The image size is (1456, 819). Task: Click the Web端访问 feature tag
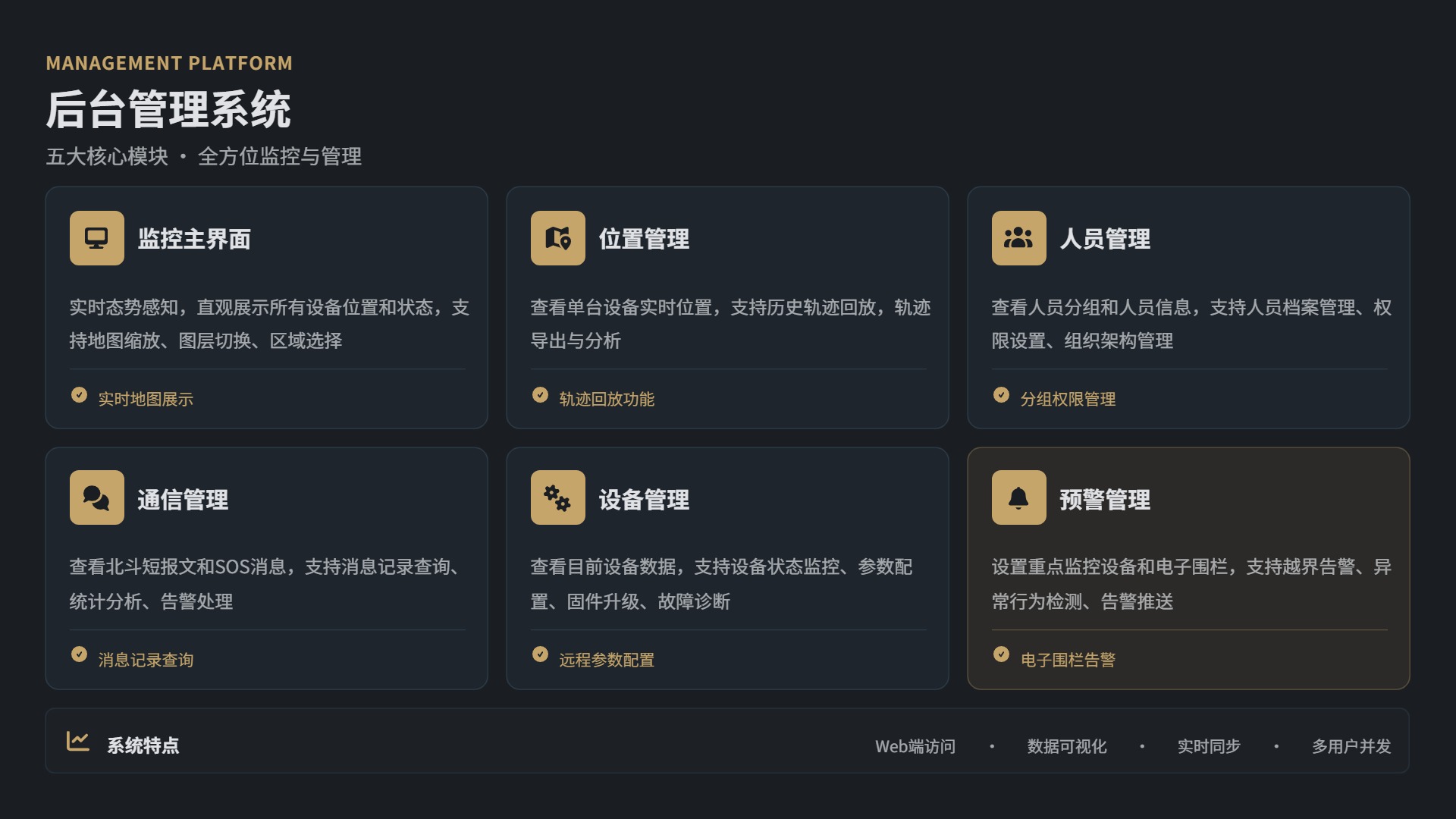click(x=915, y=747)
